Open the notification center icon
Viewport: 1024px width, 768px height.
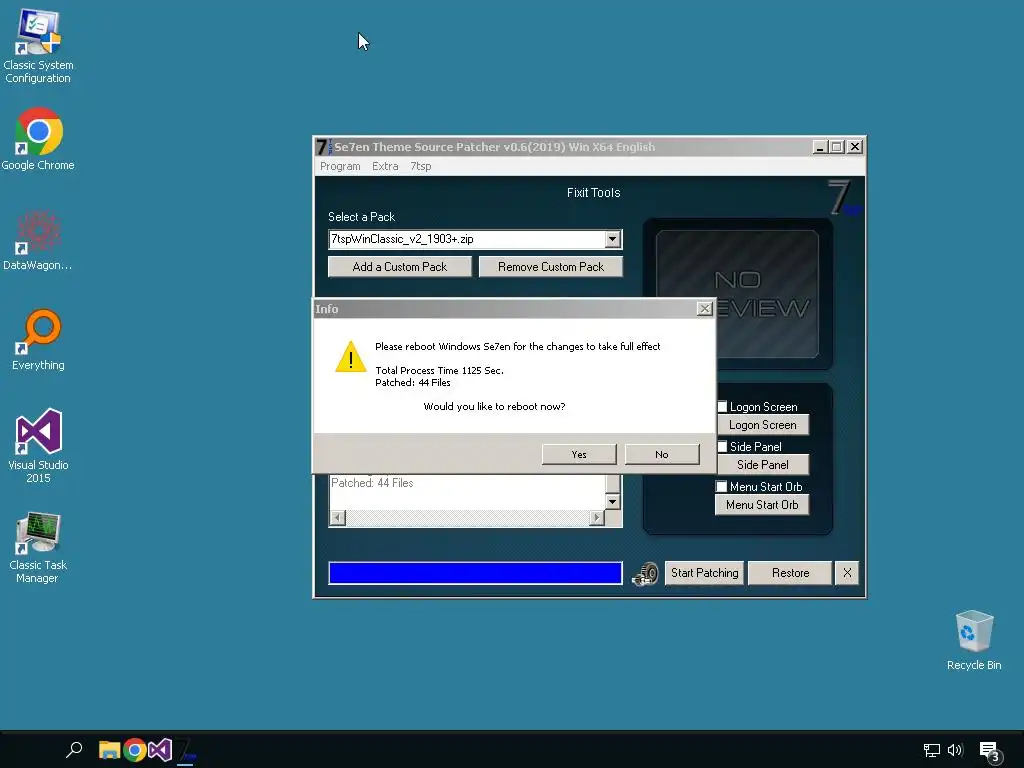(x=990, y=752)
